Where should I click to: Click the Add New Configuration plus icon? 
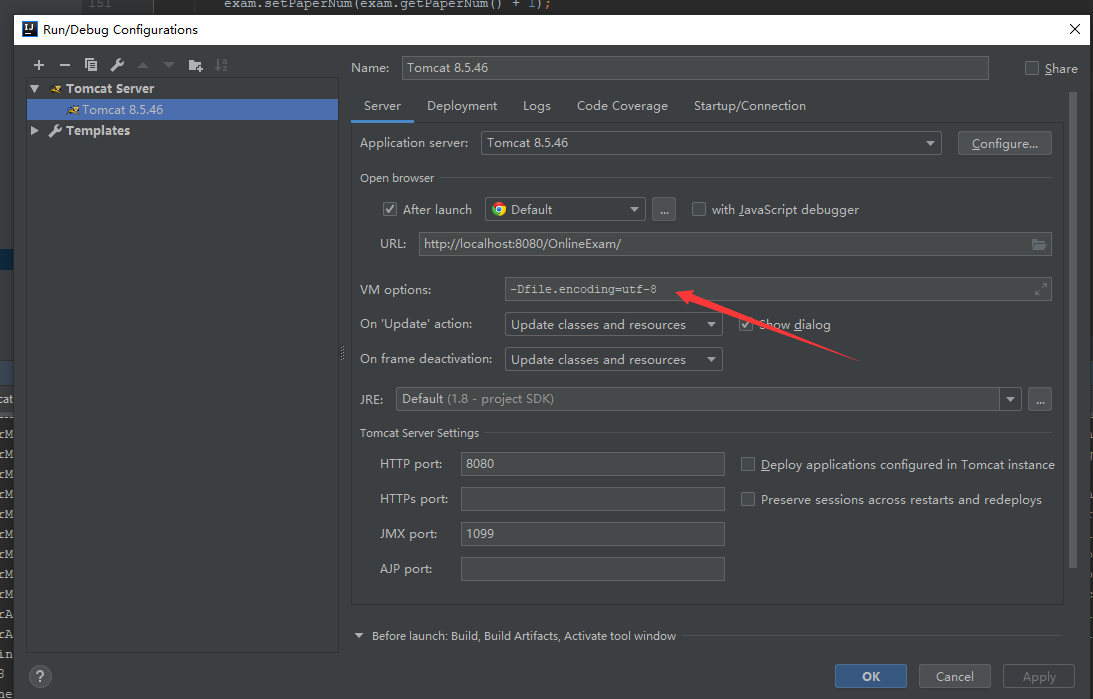point(39,65)
